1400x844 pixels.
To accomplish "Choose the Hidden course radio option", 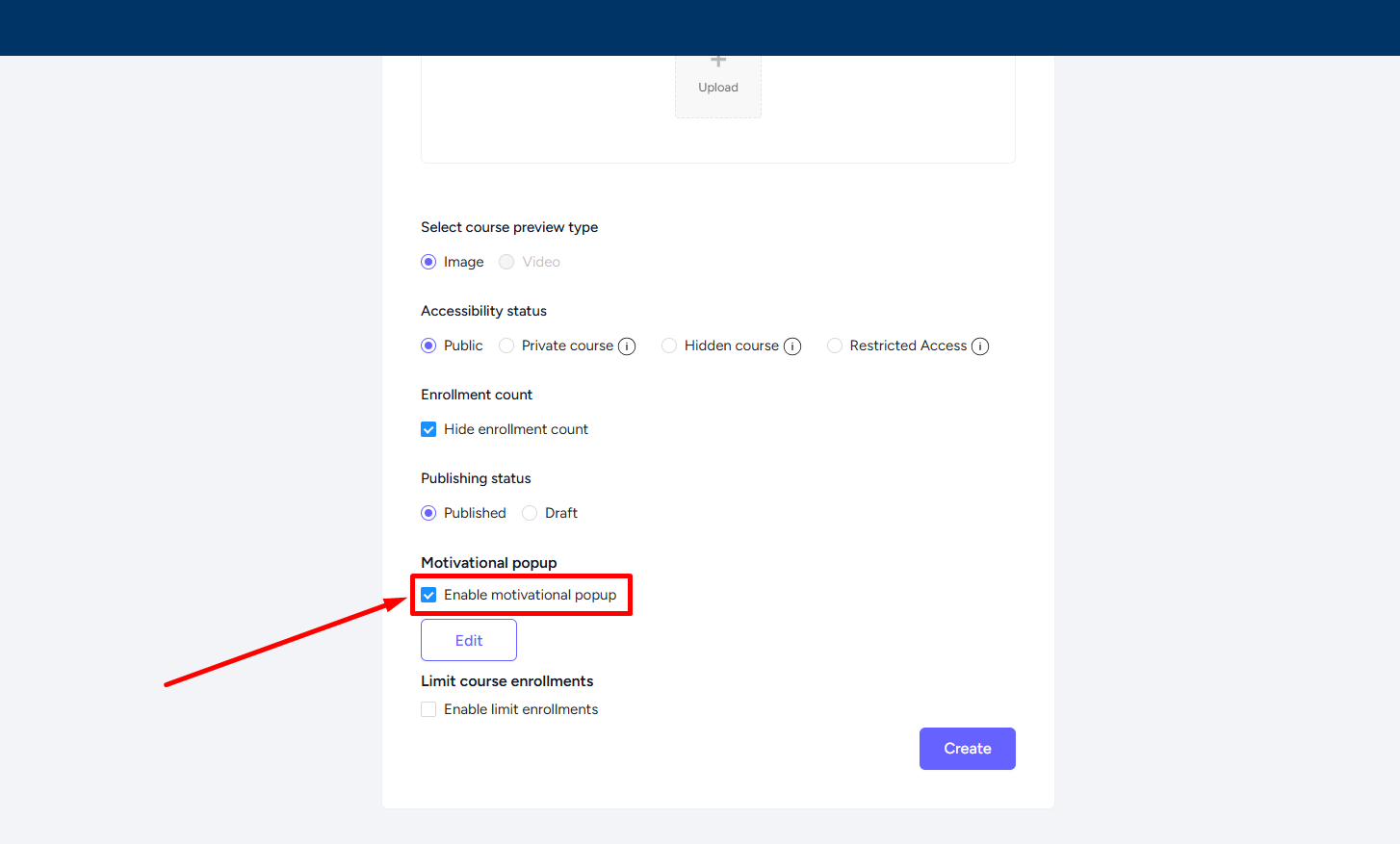I will click(669, 345).
